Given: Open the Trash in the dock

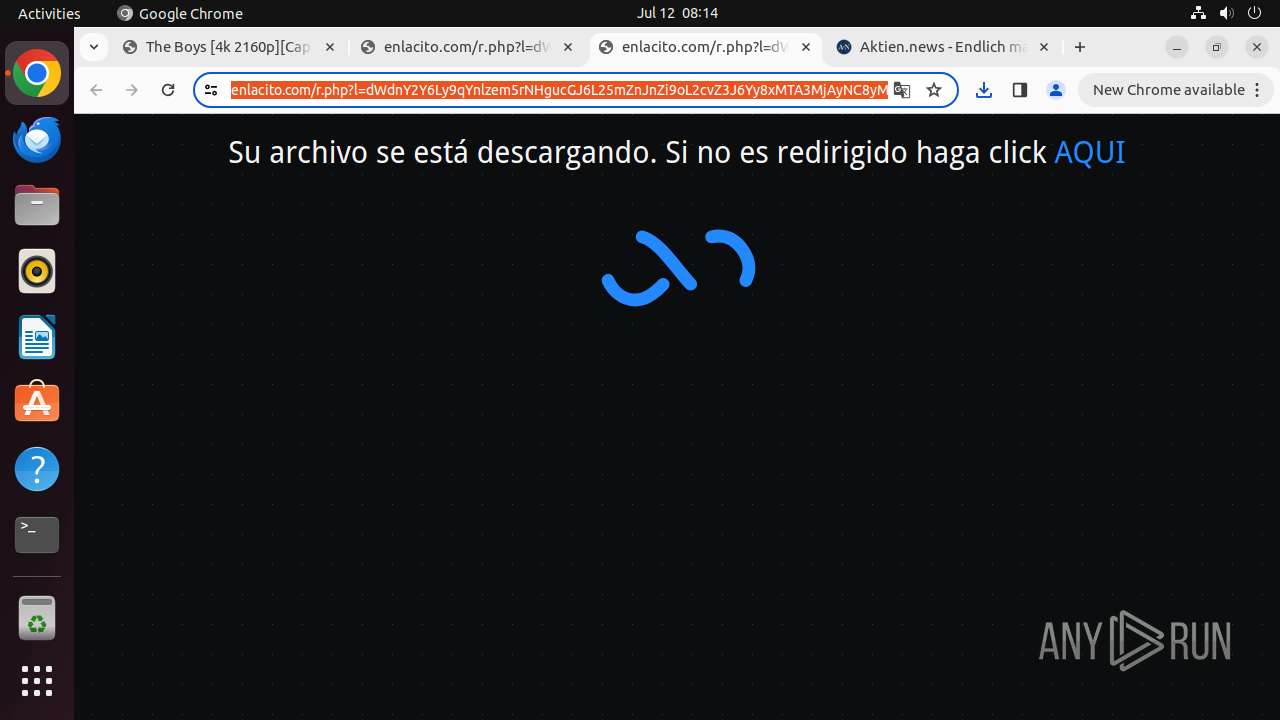Looking at the screenshot, I should (37, 618).
